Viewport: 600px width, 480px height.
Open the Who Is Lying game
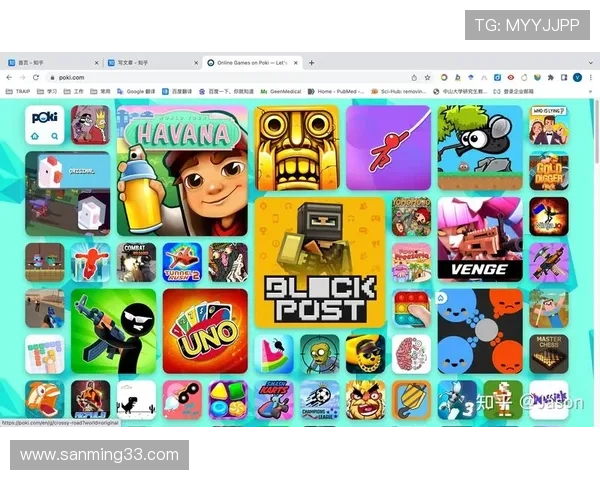[x=549, y=125]
